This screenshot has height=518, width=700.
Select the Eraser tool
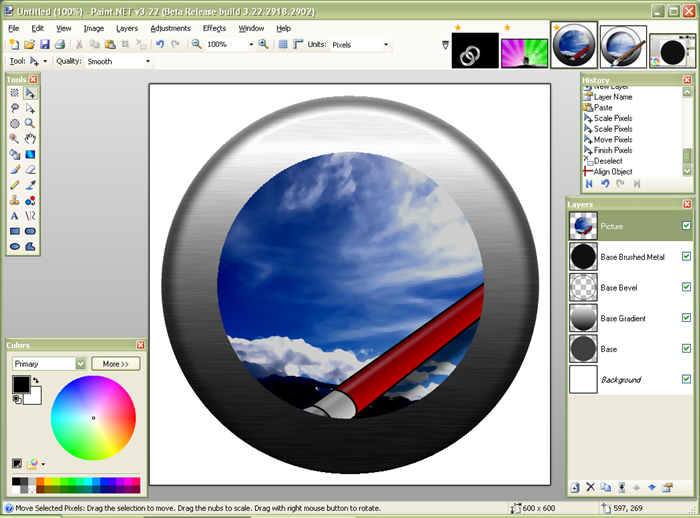click(x=30, y=170)
